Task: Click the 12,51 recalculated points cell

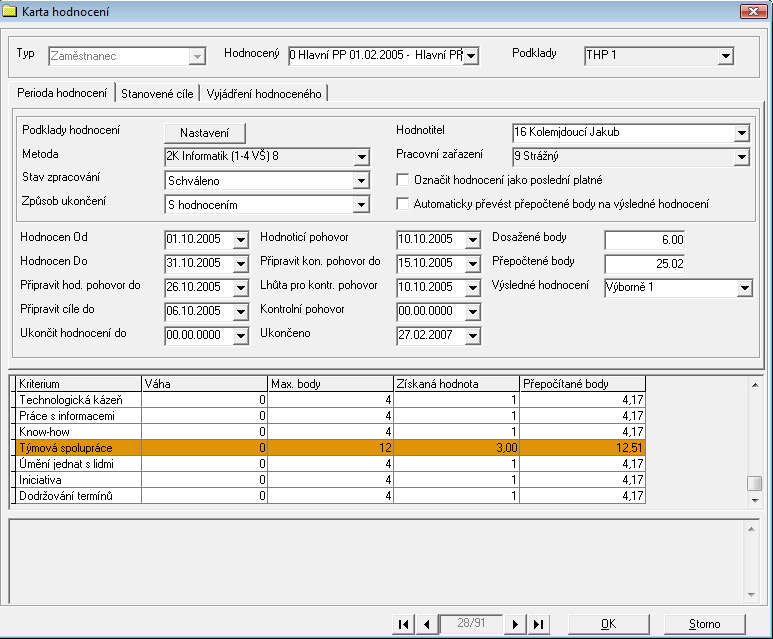Action: [583, 448]
